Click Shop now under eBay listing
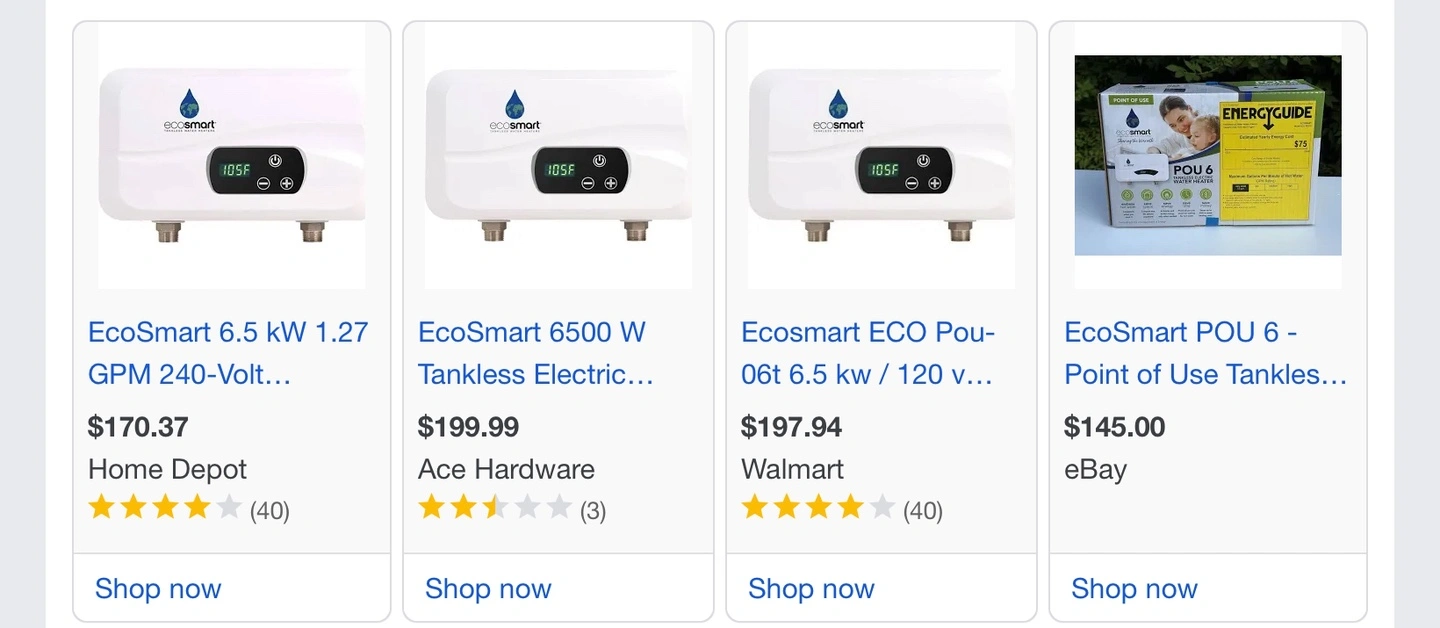 pos(1134,588)
